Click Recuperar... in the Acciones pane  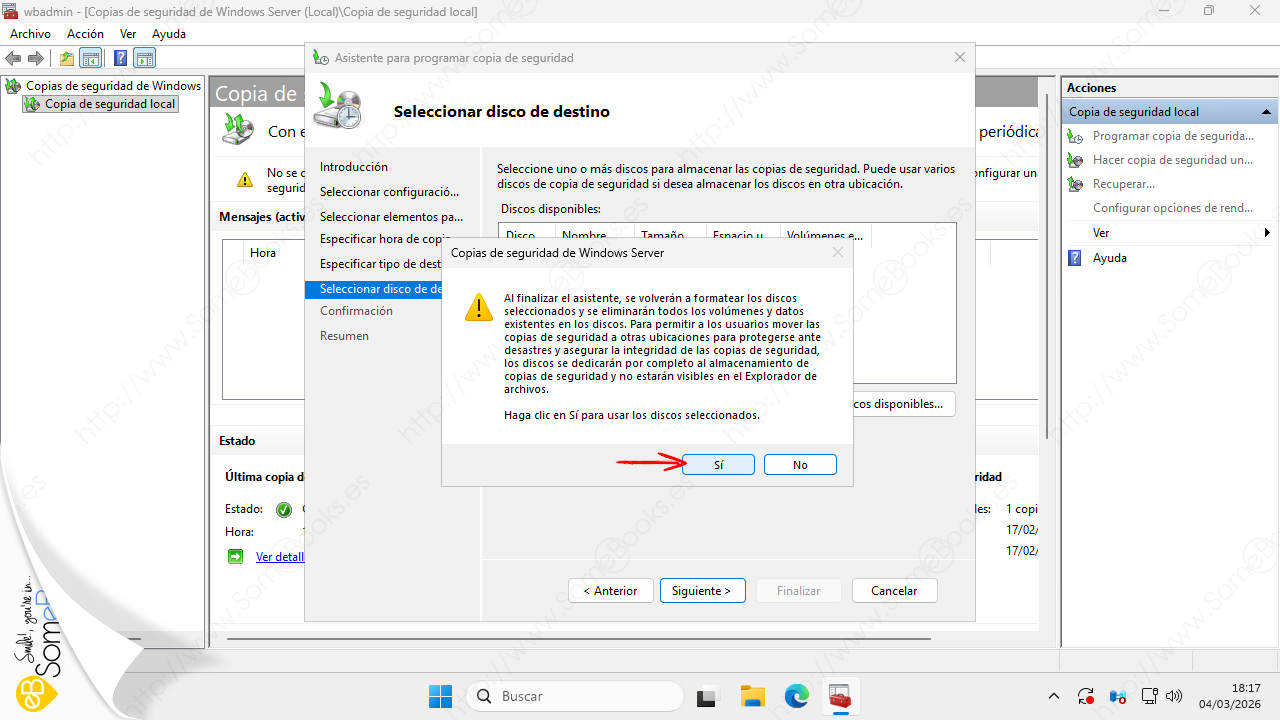coord(1123,184)
